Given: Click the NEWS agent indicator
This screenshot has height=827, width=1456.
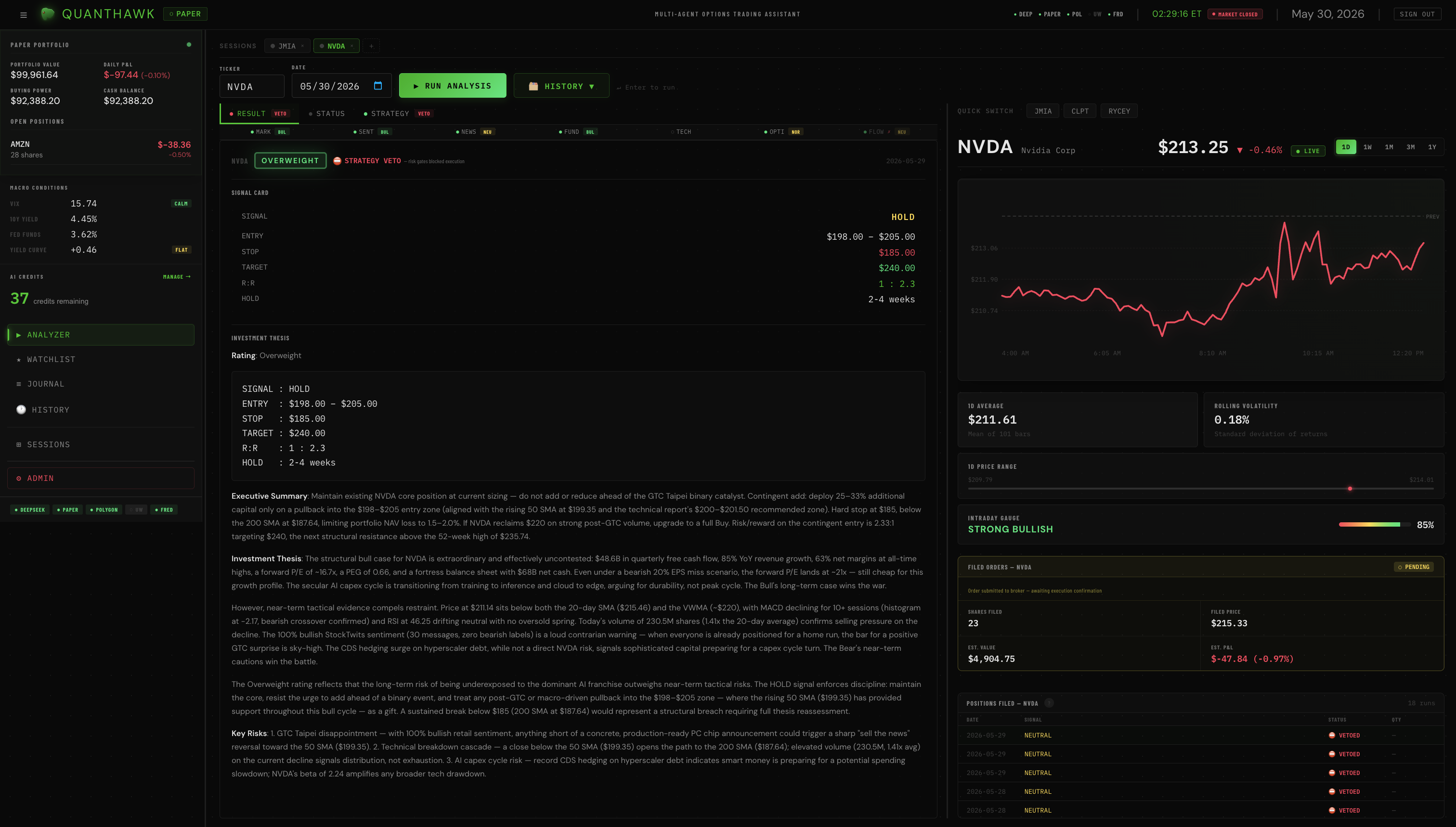Looking at the screenshot, I should coord(475,132).
